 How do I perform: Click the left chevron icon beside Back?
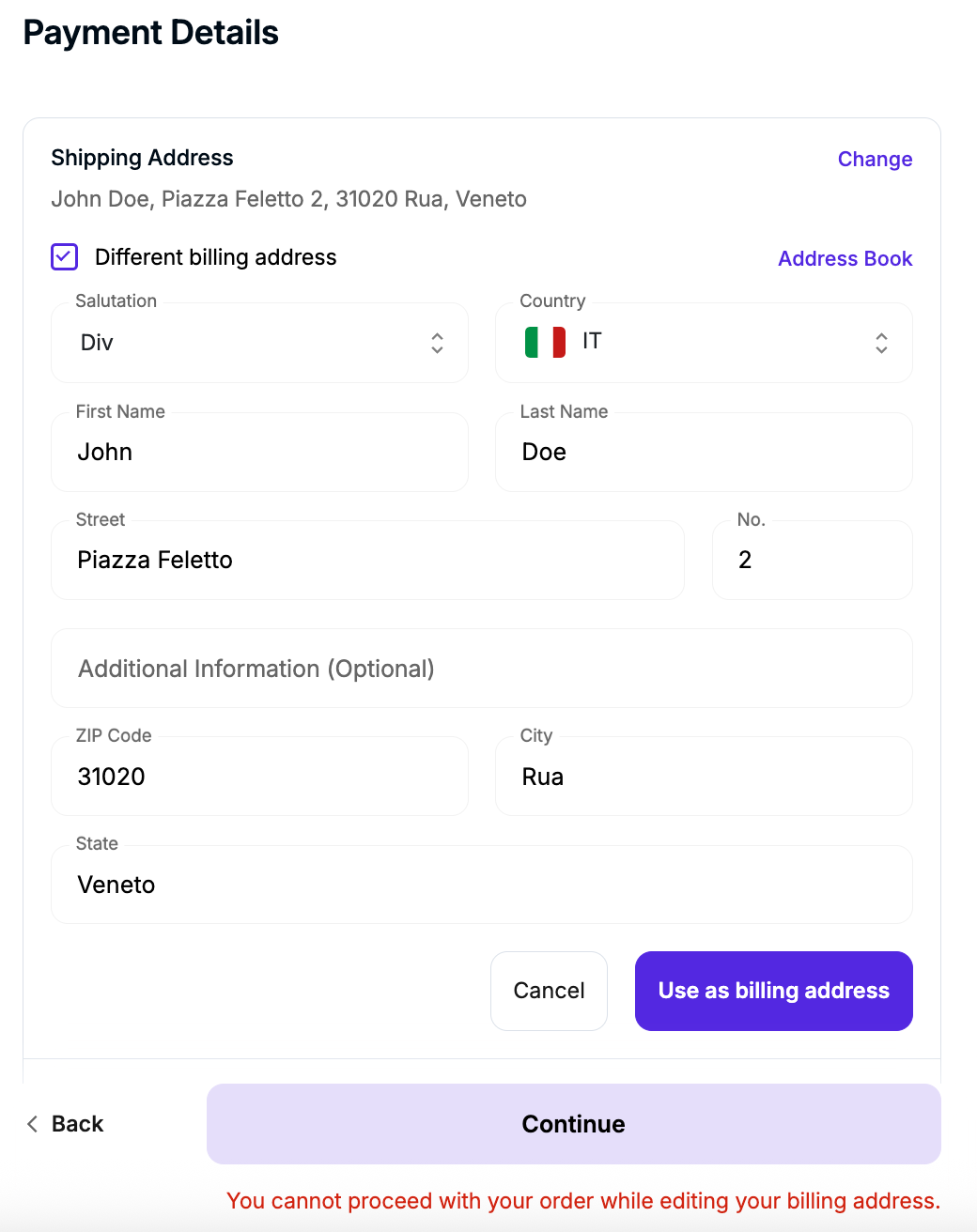point(33,1124)
